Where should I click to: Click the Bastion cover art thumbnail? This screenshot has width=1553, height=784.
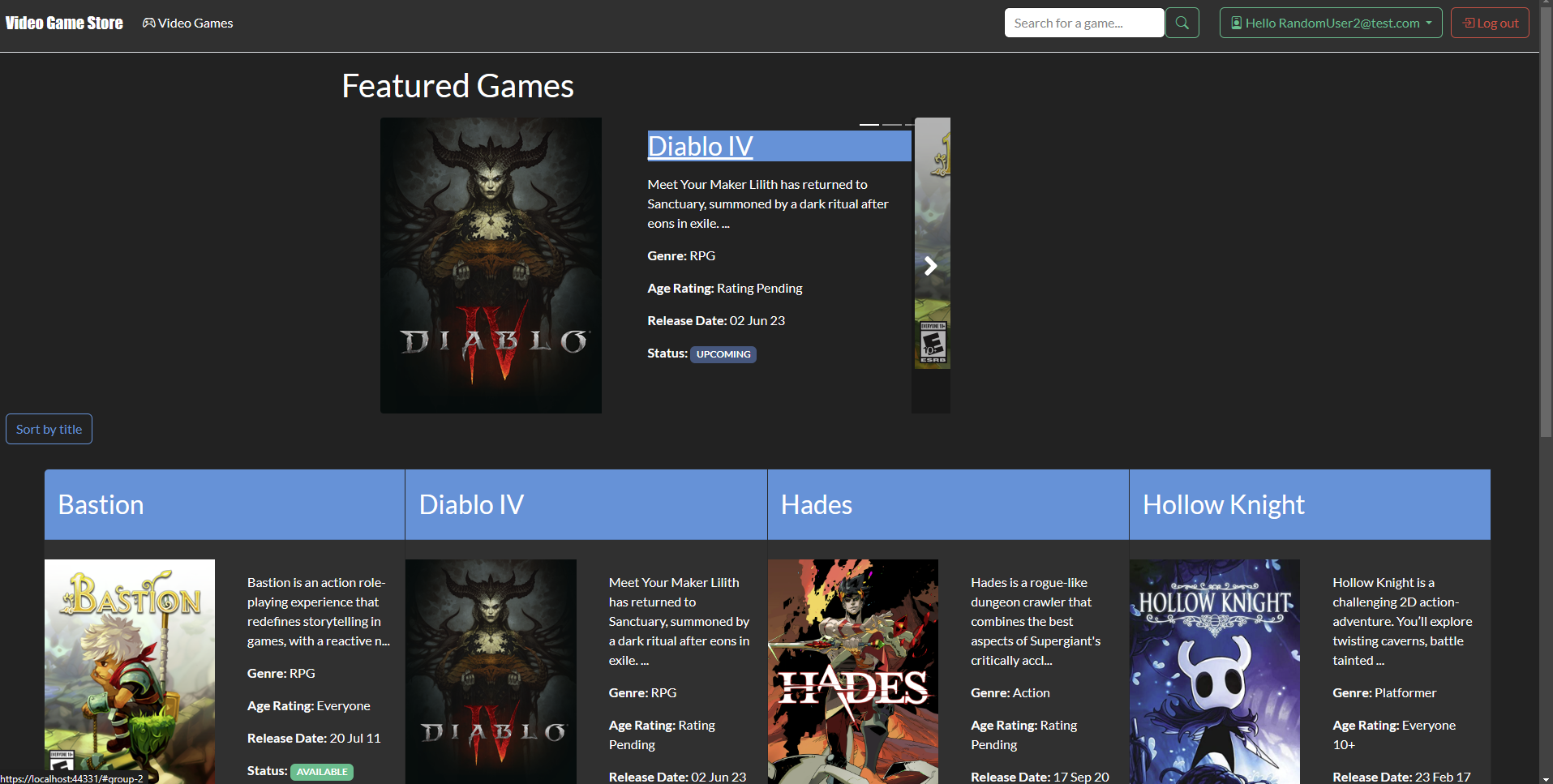pyautogui.click(x=130, y=671)
